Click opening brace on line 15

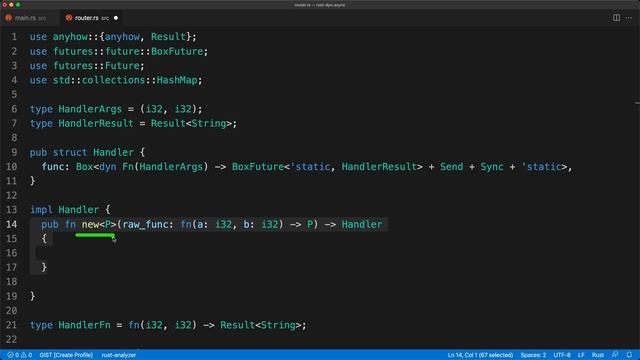click(x=44, y=239)
